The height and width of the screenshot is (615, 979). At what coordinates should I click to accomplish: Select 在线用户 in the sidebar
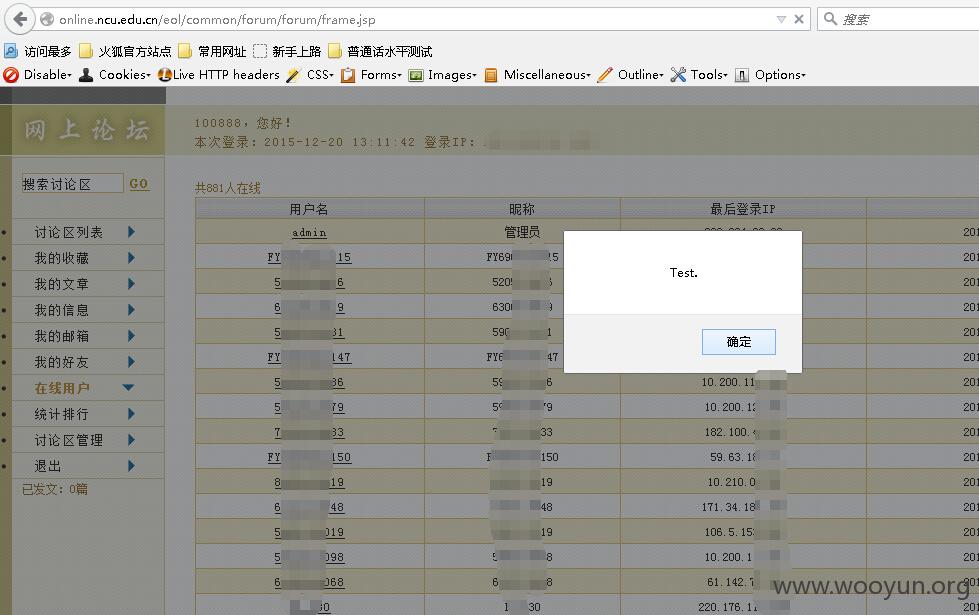click(x=61, y=388)
